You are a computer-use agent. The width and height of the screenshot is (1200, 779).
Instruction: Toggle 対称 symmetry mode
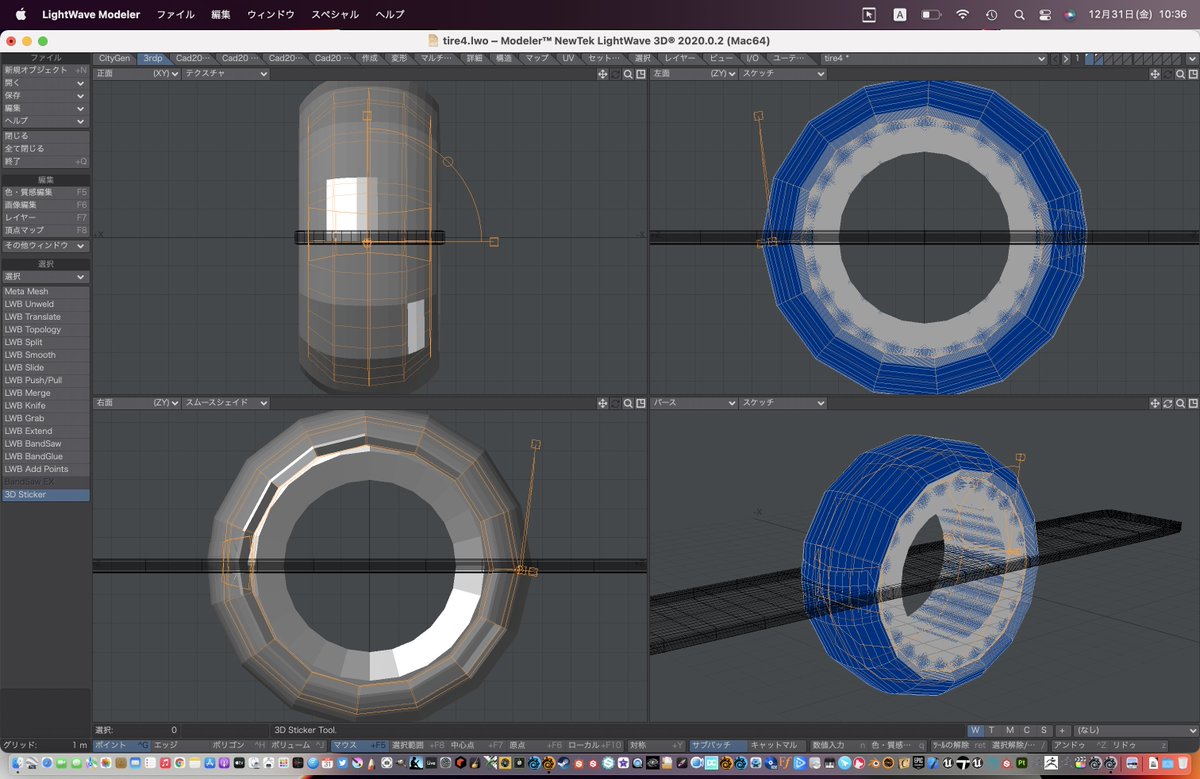[x=657, y=745]
